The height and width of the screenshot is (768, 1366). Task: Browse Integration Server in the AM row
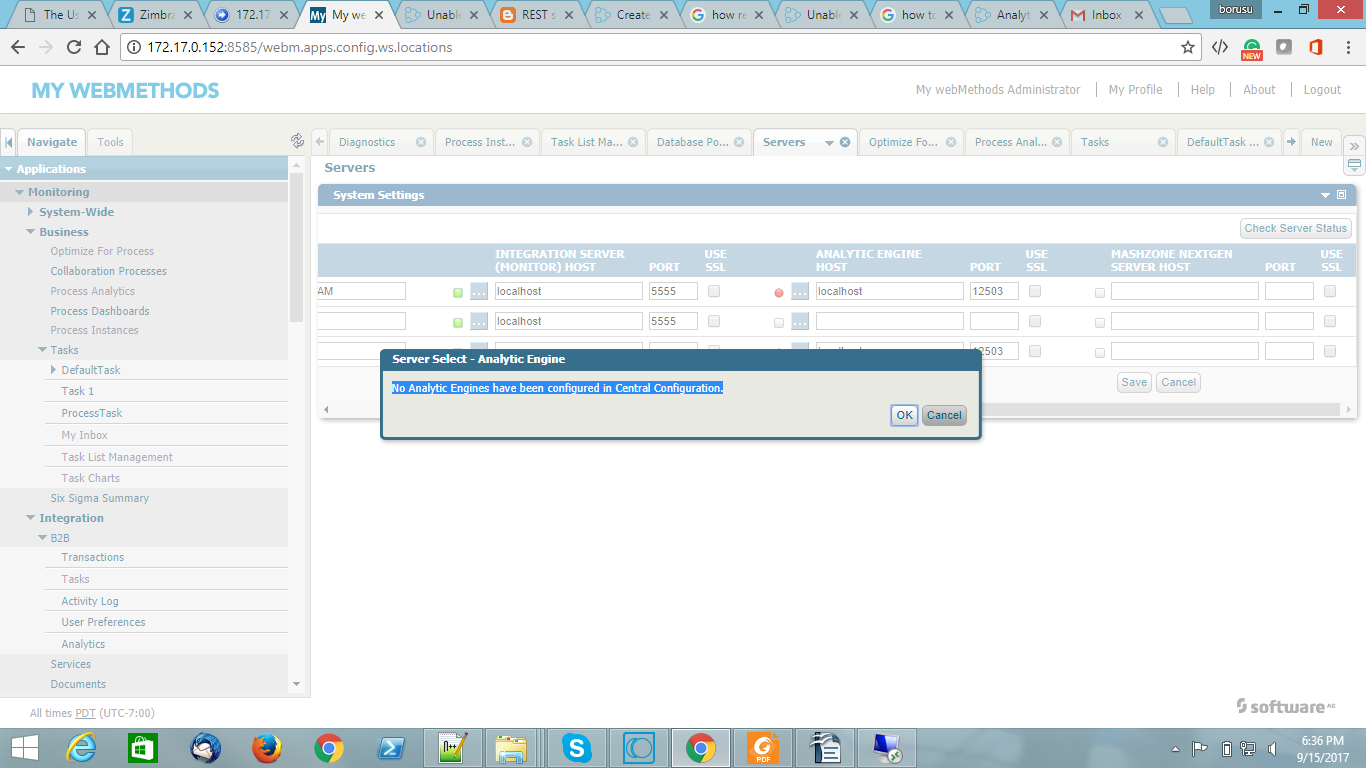coord(479,292)
